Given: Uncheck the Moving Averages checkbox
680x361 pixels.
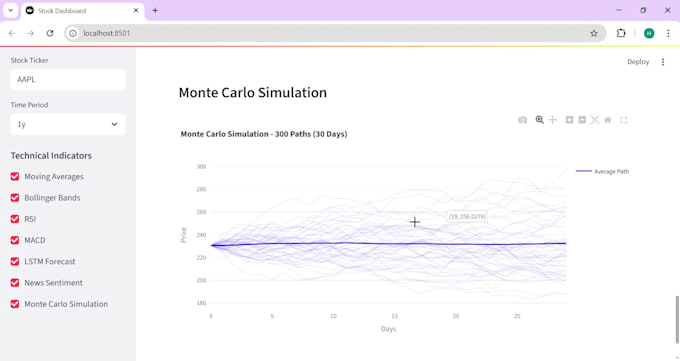Looking at the screenshot, I should click(15, 176).
